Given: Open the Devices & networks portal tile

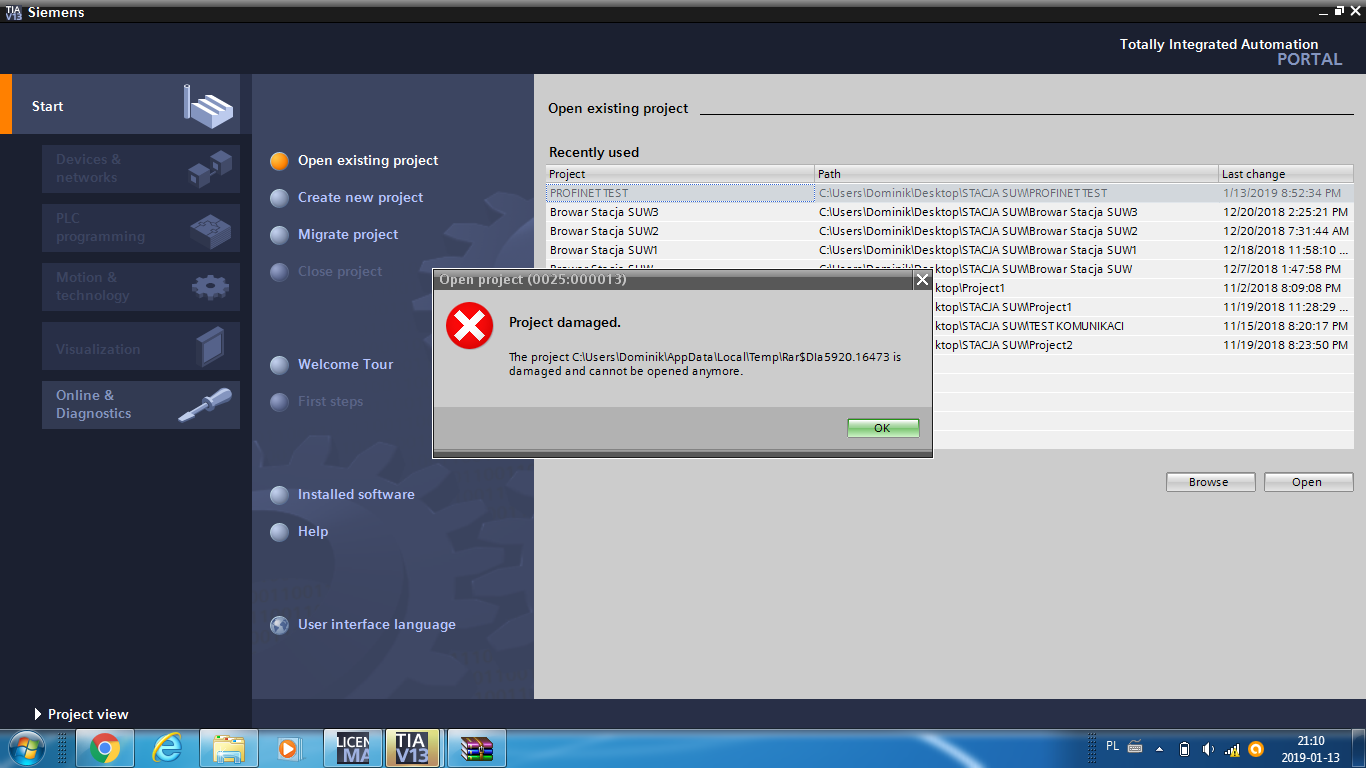Looking at the screenshot, I should 141,169.
